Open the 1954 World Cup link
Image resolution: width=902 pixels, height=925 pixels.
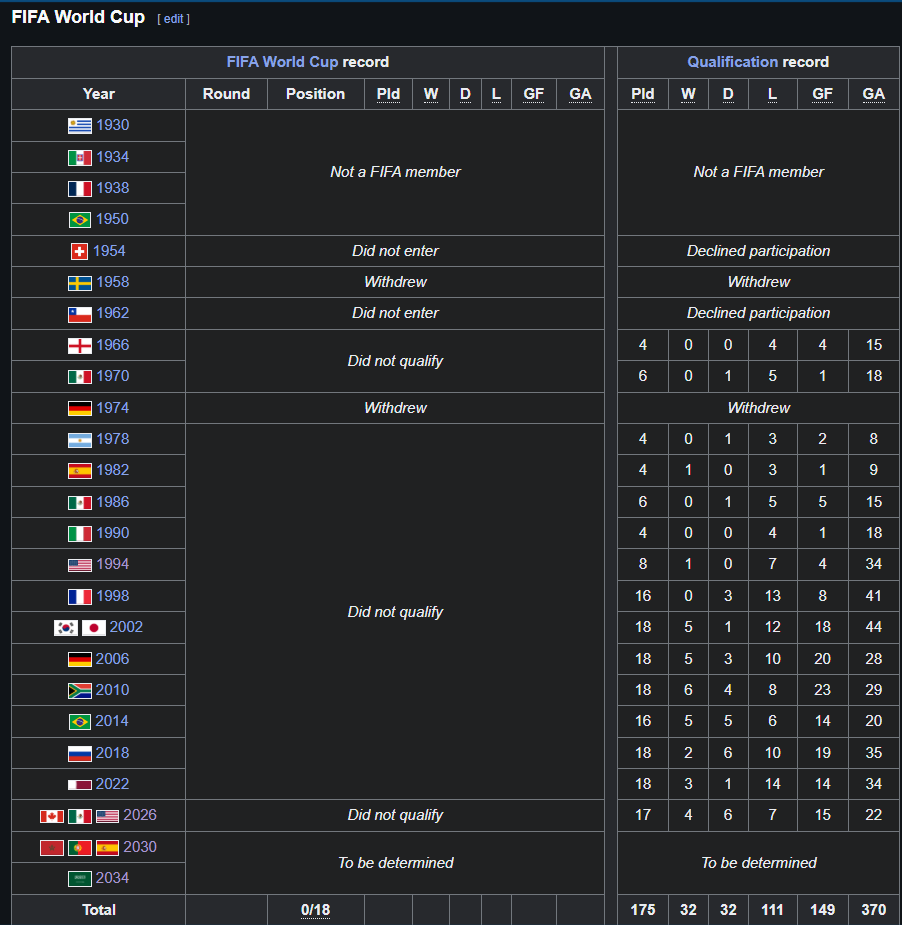click(109, 251)
